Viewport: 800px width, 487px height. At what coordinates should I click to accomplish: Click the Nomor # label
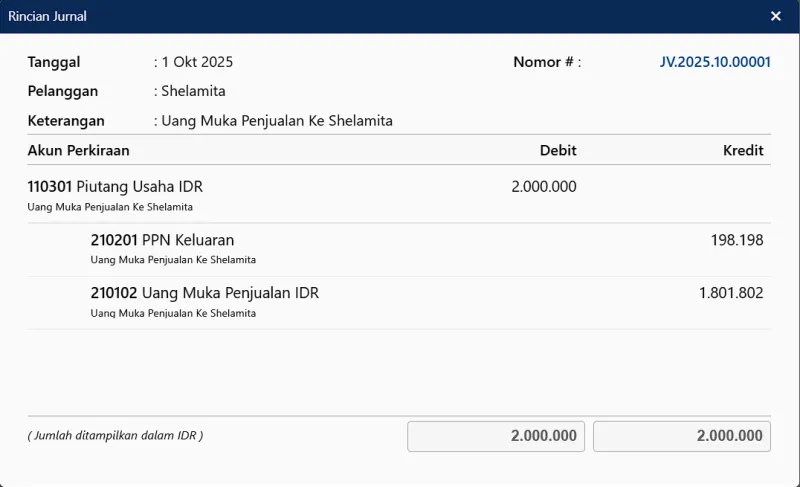click(547, 62)
